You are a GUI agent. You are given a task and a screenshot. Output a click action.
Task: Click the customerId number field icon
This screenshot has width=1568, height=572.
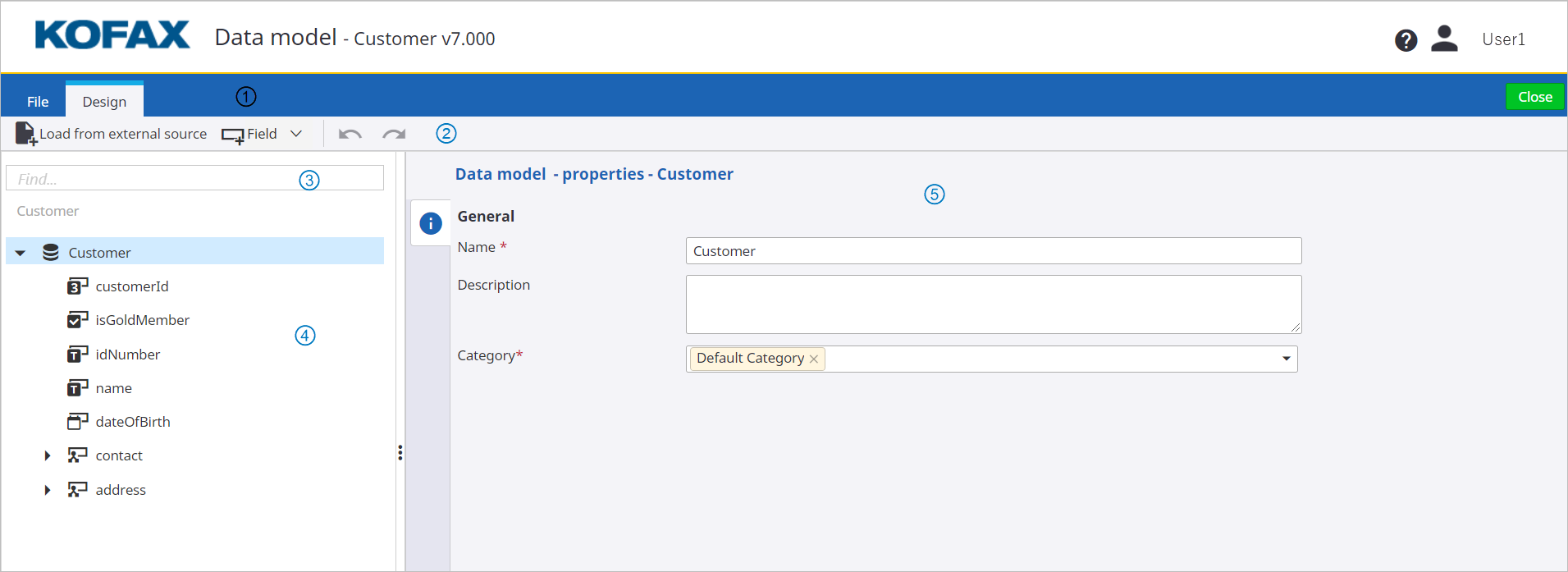point(77,286)
